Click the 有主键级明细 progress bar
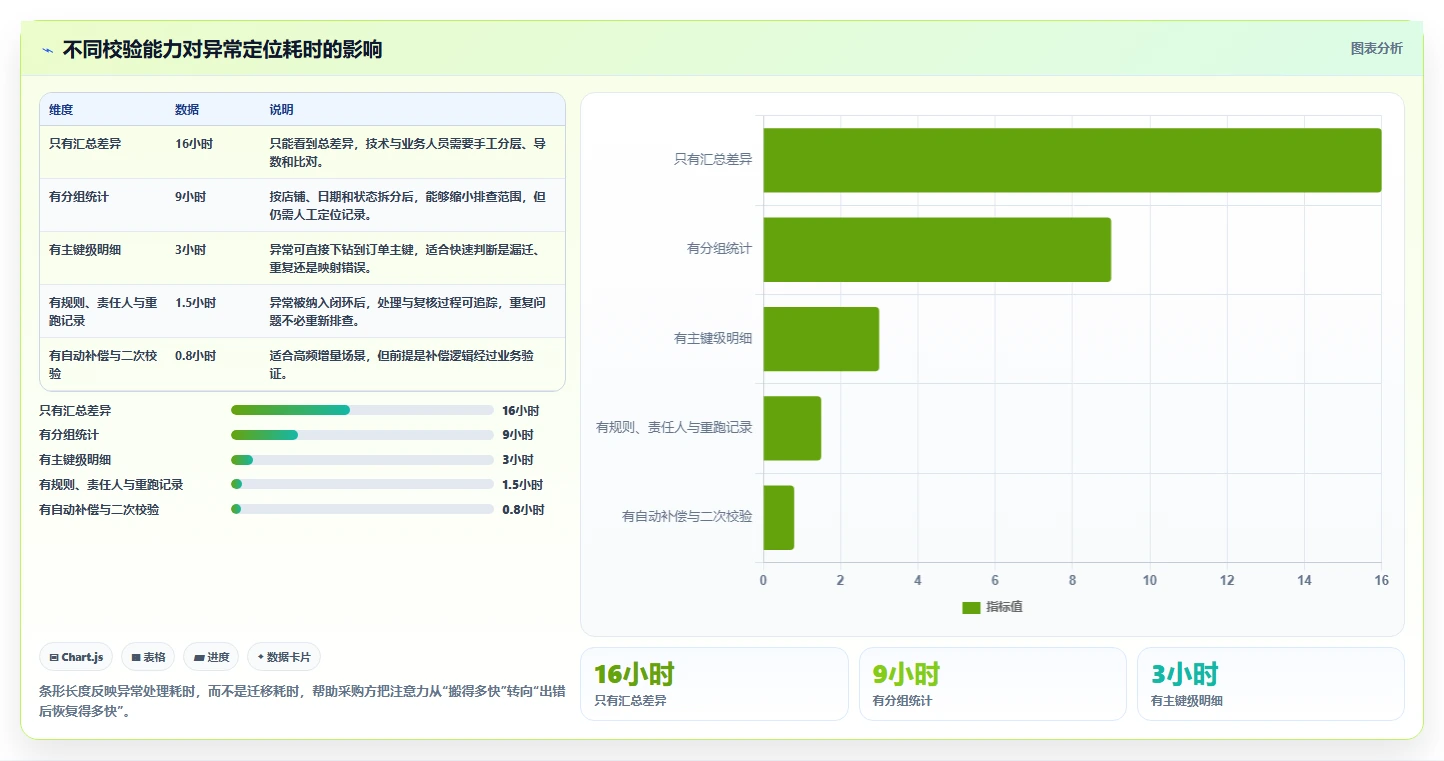This screenshot has height=761, width=1444. [362, 460]
